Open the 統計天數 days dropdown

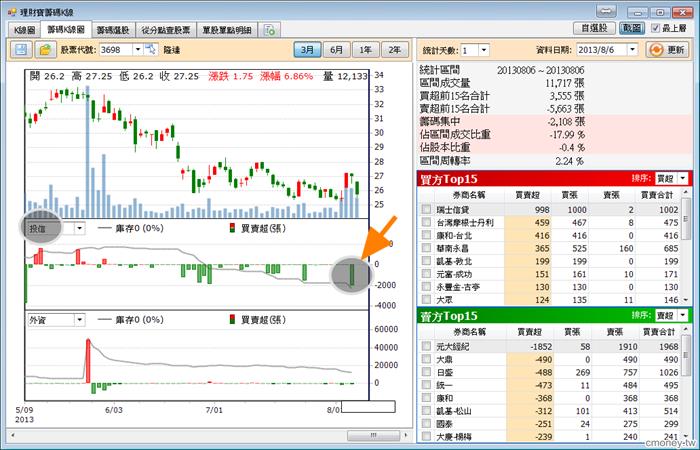[484, 50]
